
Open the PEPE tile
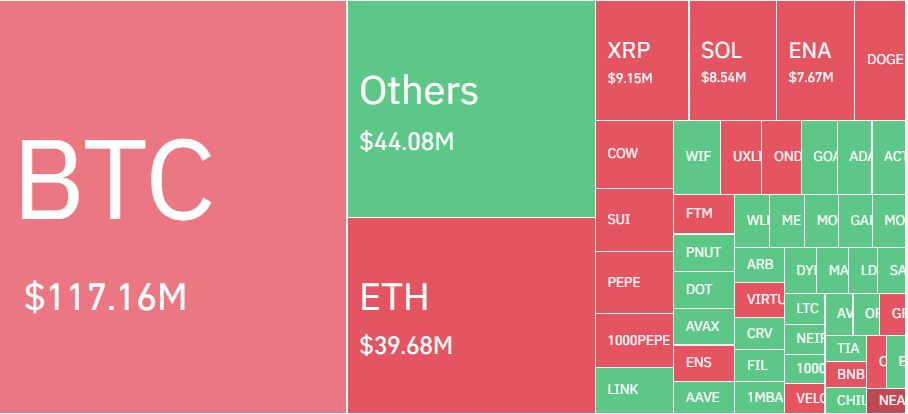point(633,282)
